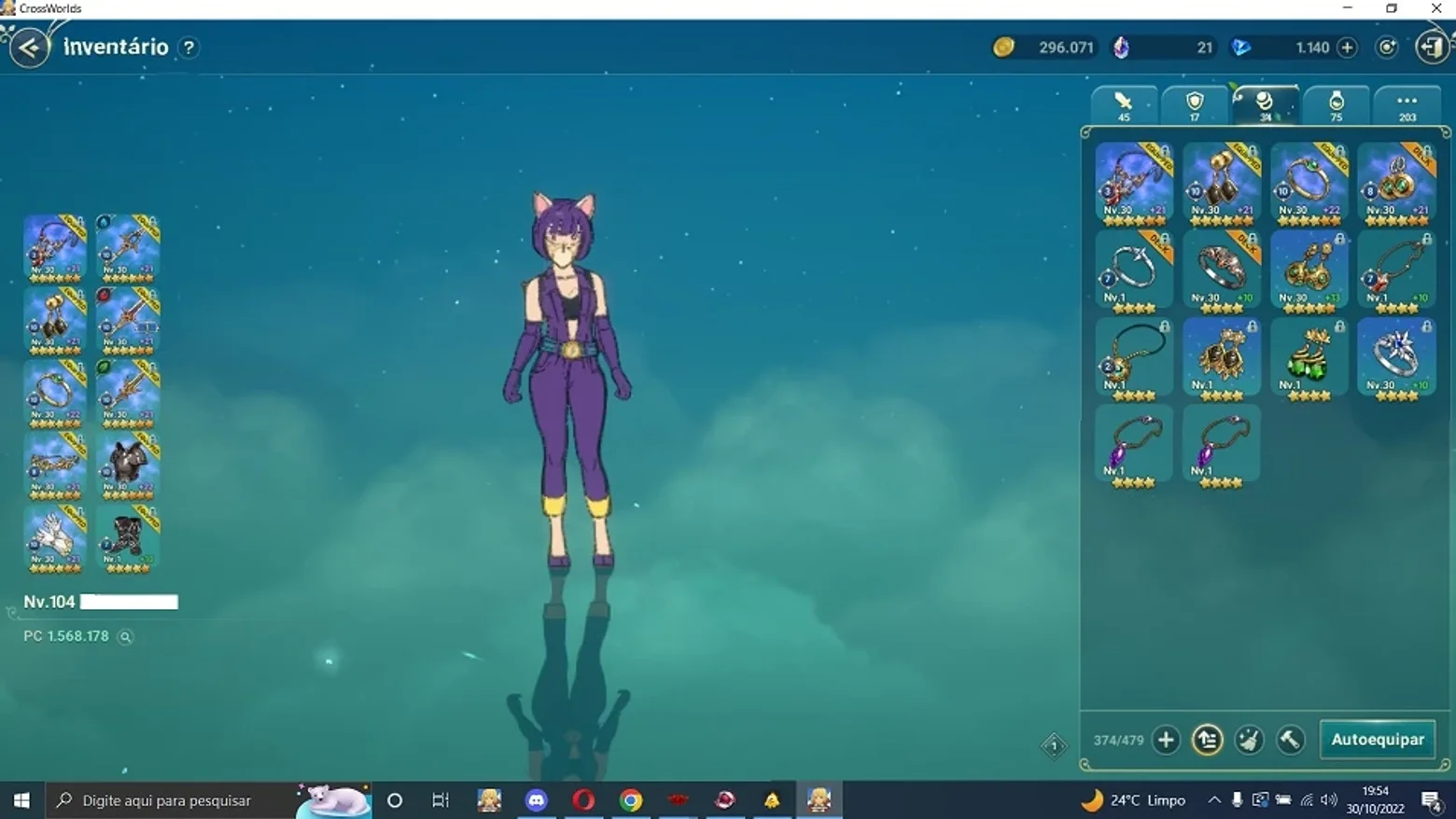Pick the gold and black earrings Nv.1

coord(1222,359)
